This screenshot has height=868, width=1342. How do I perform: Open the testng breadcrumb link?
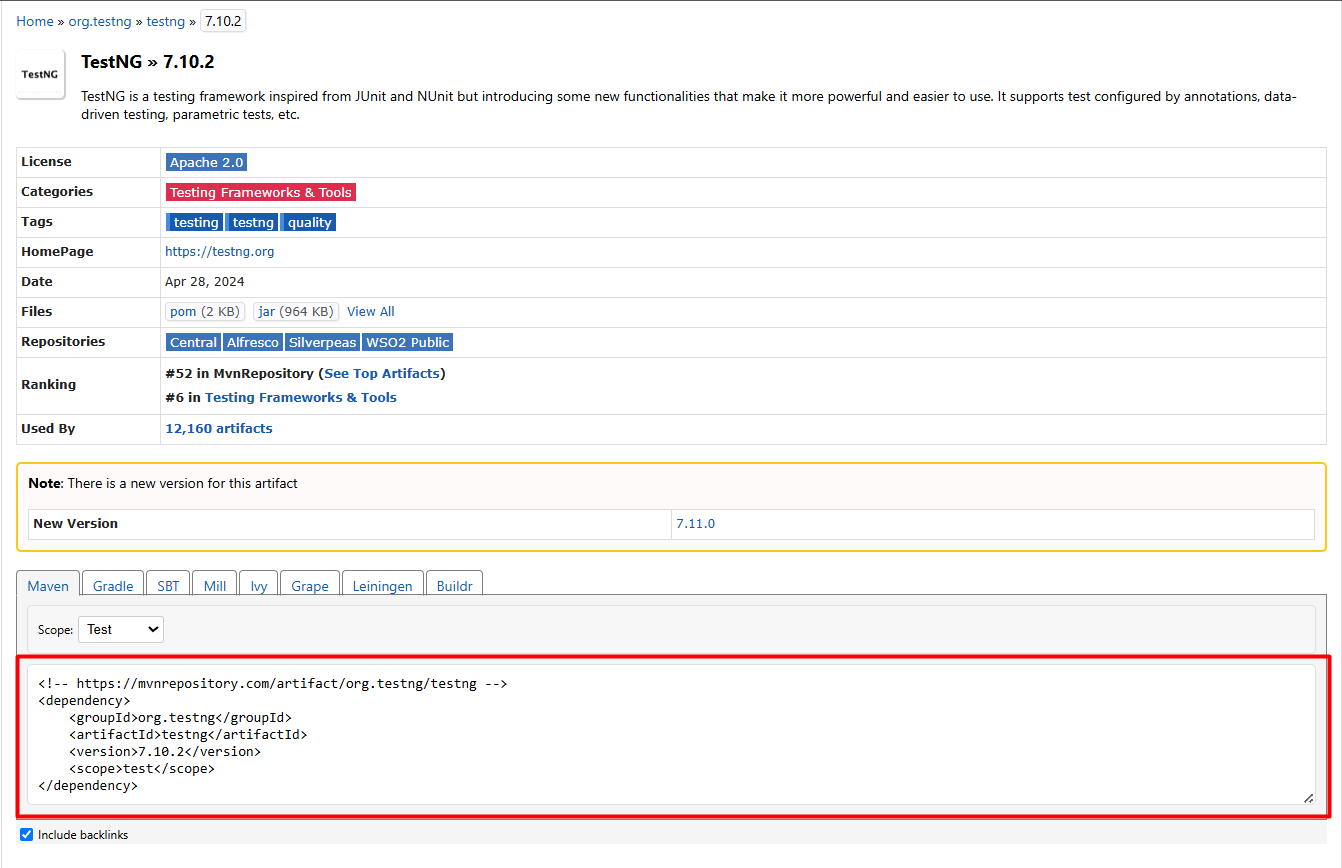click(x=166, y=21)
